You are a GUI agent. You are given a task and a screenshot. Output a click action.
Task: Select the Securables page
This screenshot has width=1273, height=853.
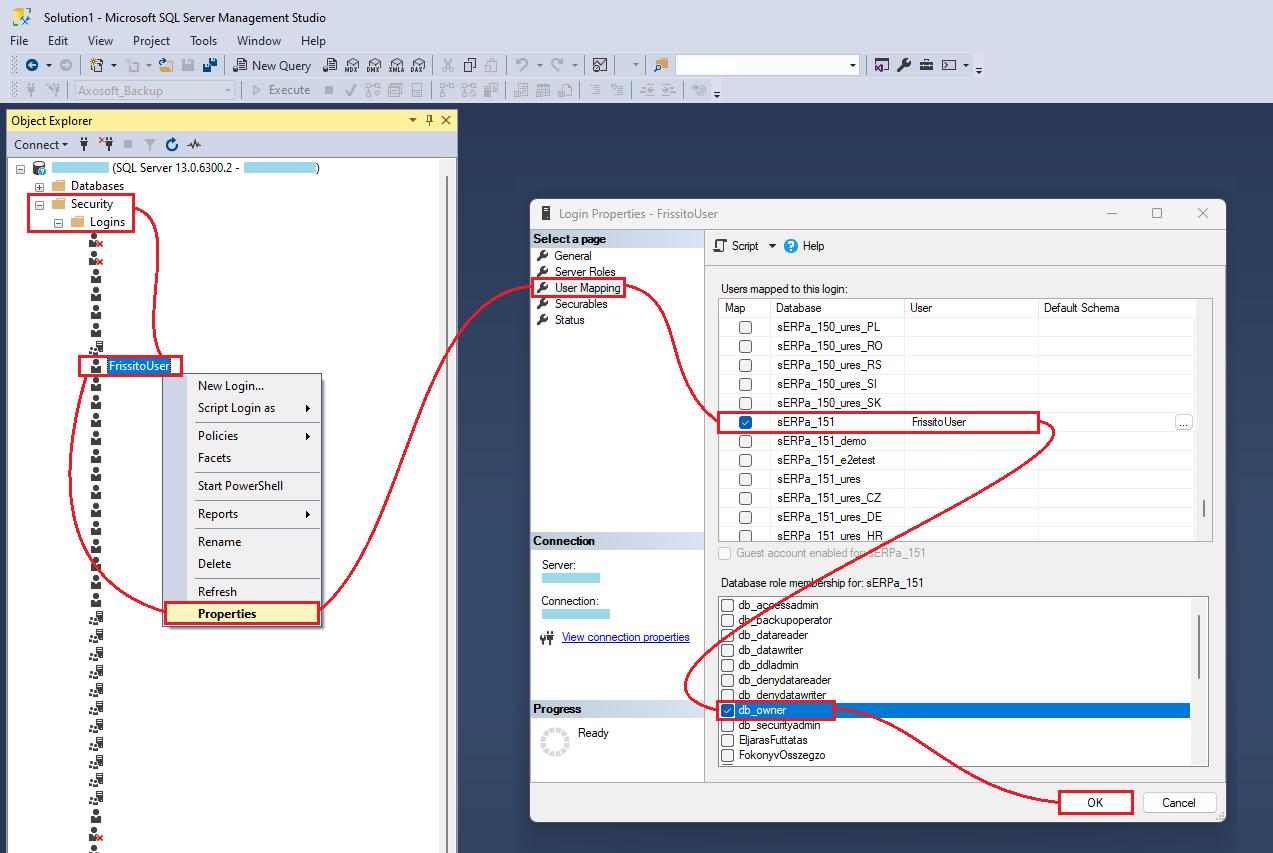tap(581, 304)
